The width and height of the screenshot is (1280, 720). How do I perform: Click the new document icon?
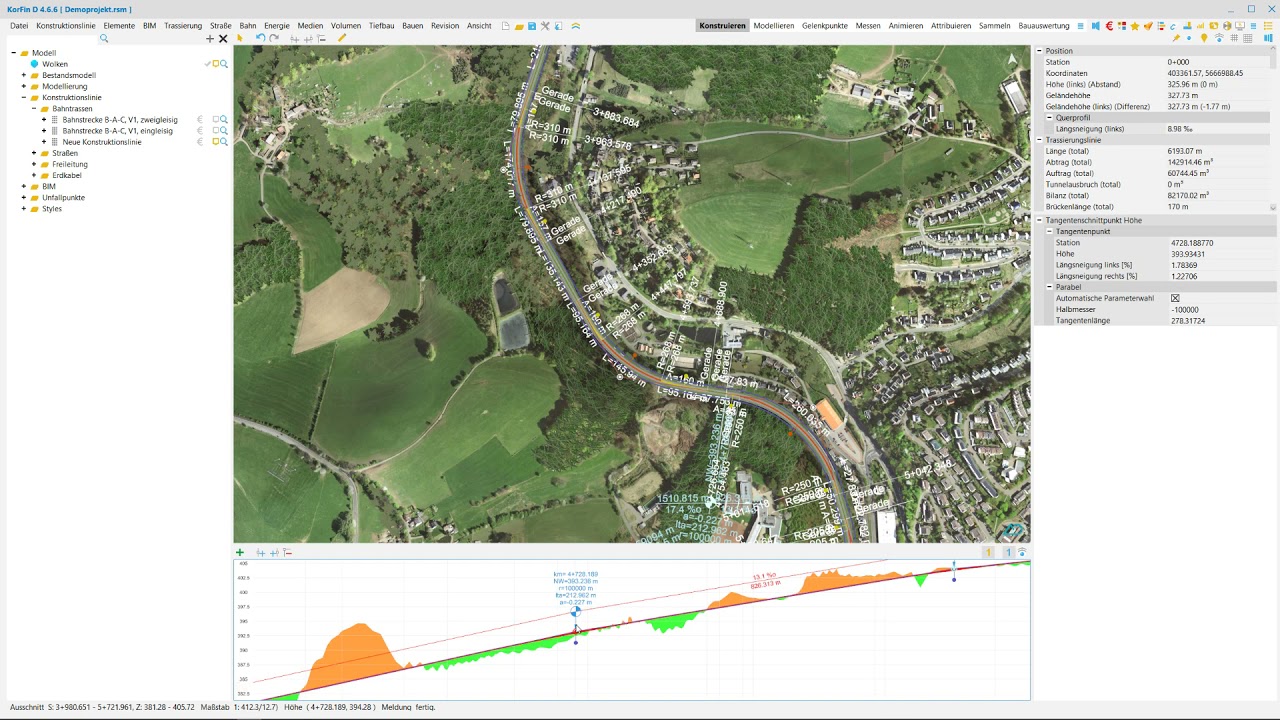[x=506, y=26]
